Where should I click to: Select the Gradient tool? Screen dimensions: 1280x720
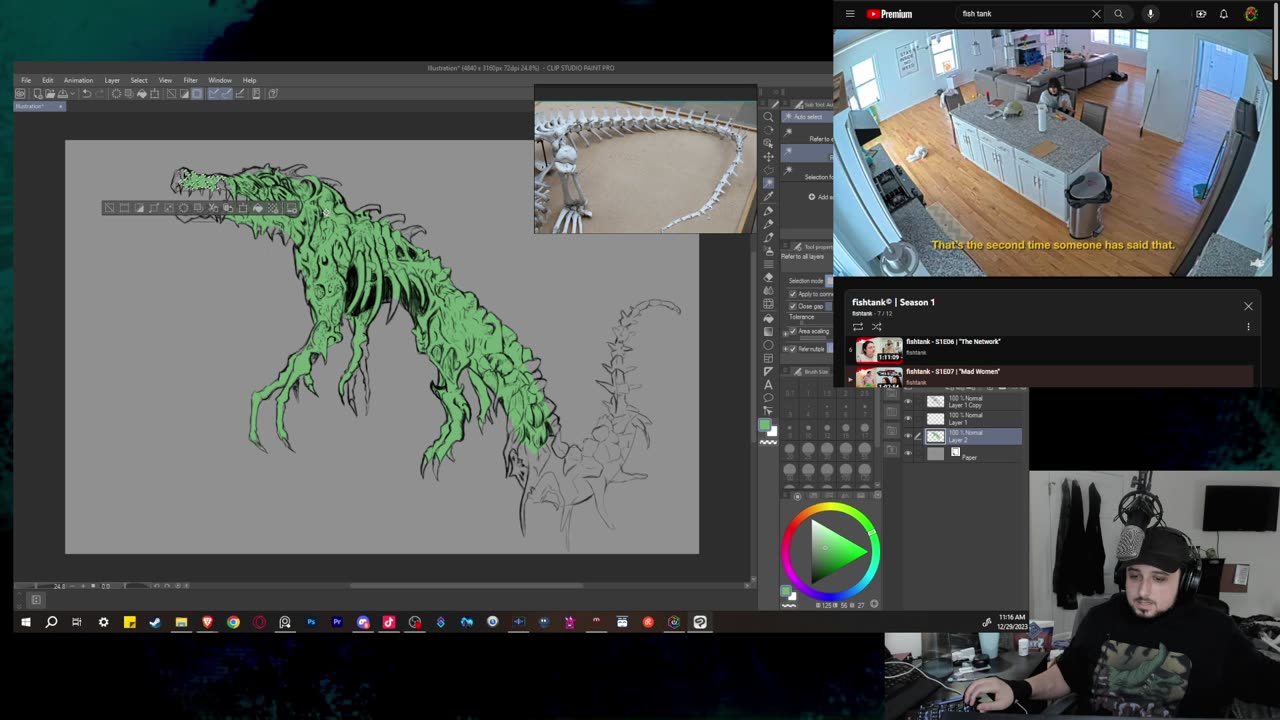768,331
